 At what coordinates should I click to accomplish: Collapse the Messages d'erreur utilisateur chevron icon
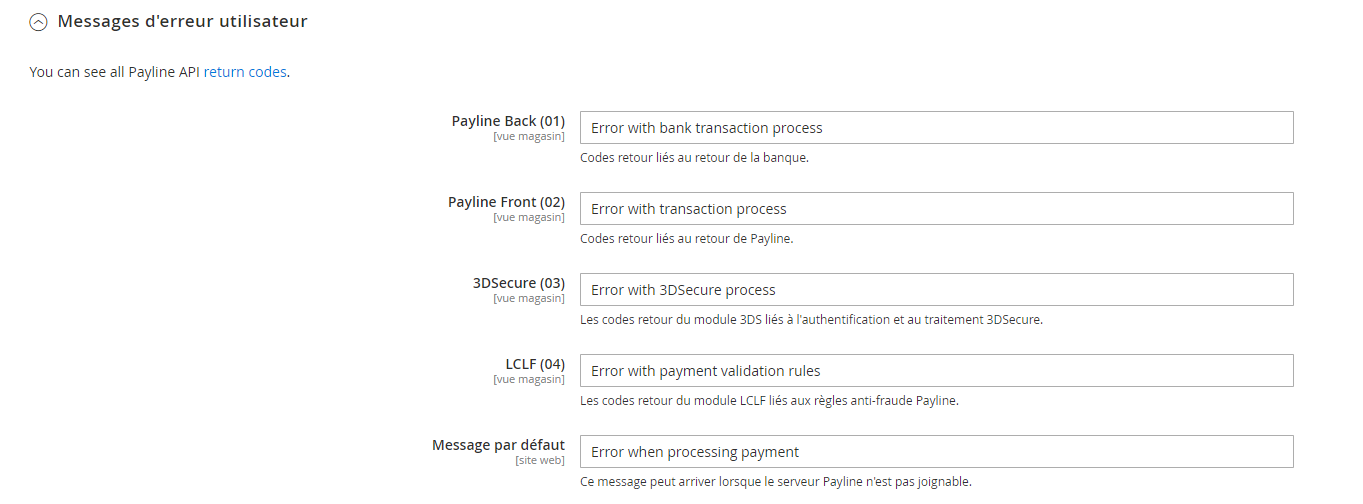(39, 22)
